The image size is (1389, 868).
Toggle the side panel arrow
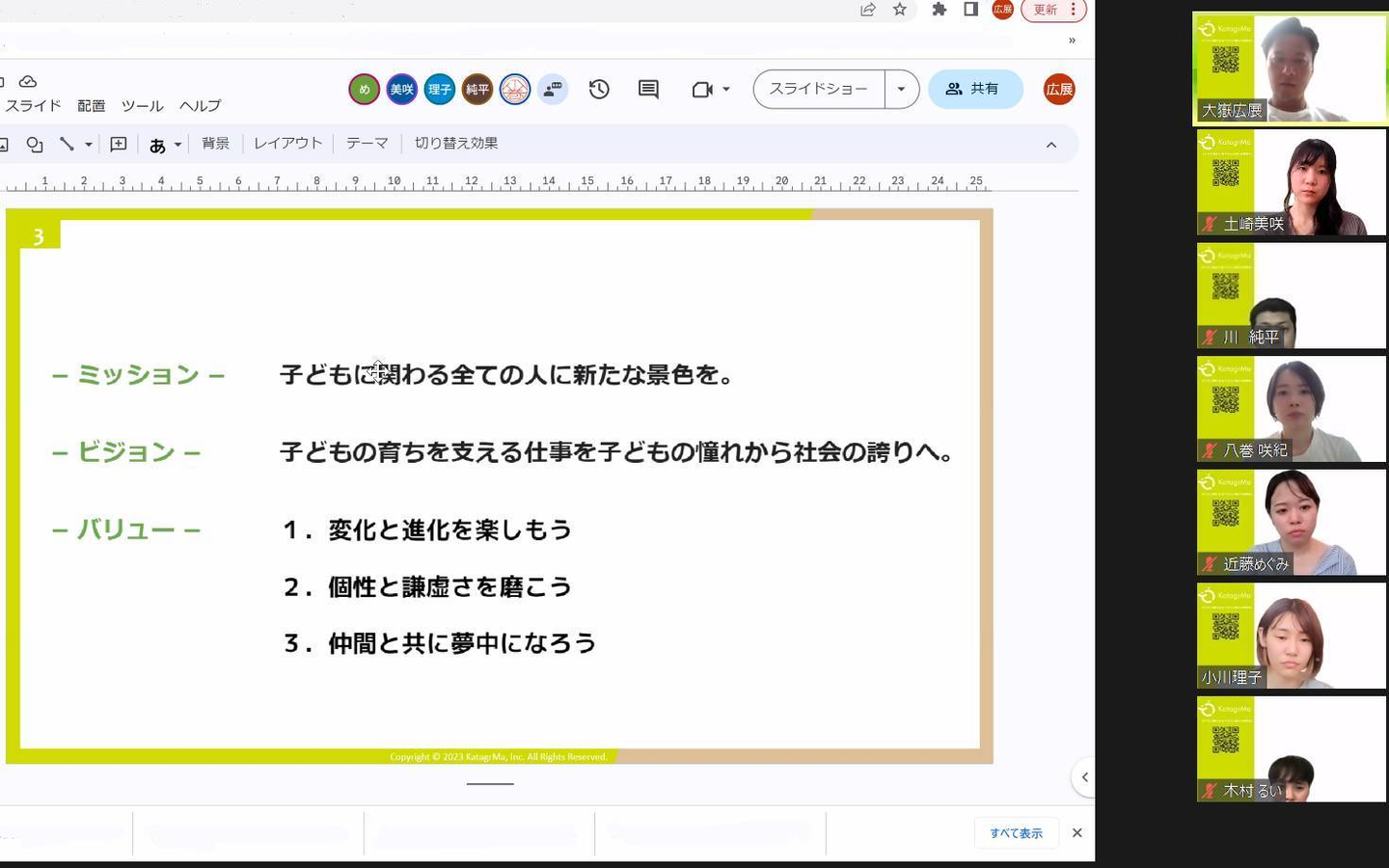click(1084, 777)
